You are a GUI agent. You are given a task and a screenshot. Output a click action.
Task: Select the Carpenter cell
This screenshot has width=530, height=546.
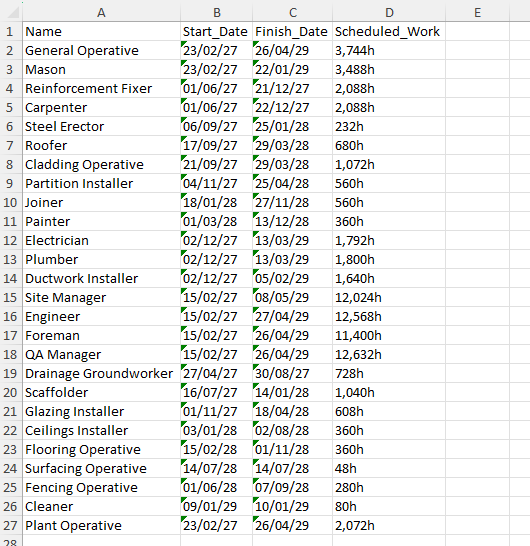click(x=102, y=107)
